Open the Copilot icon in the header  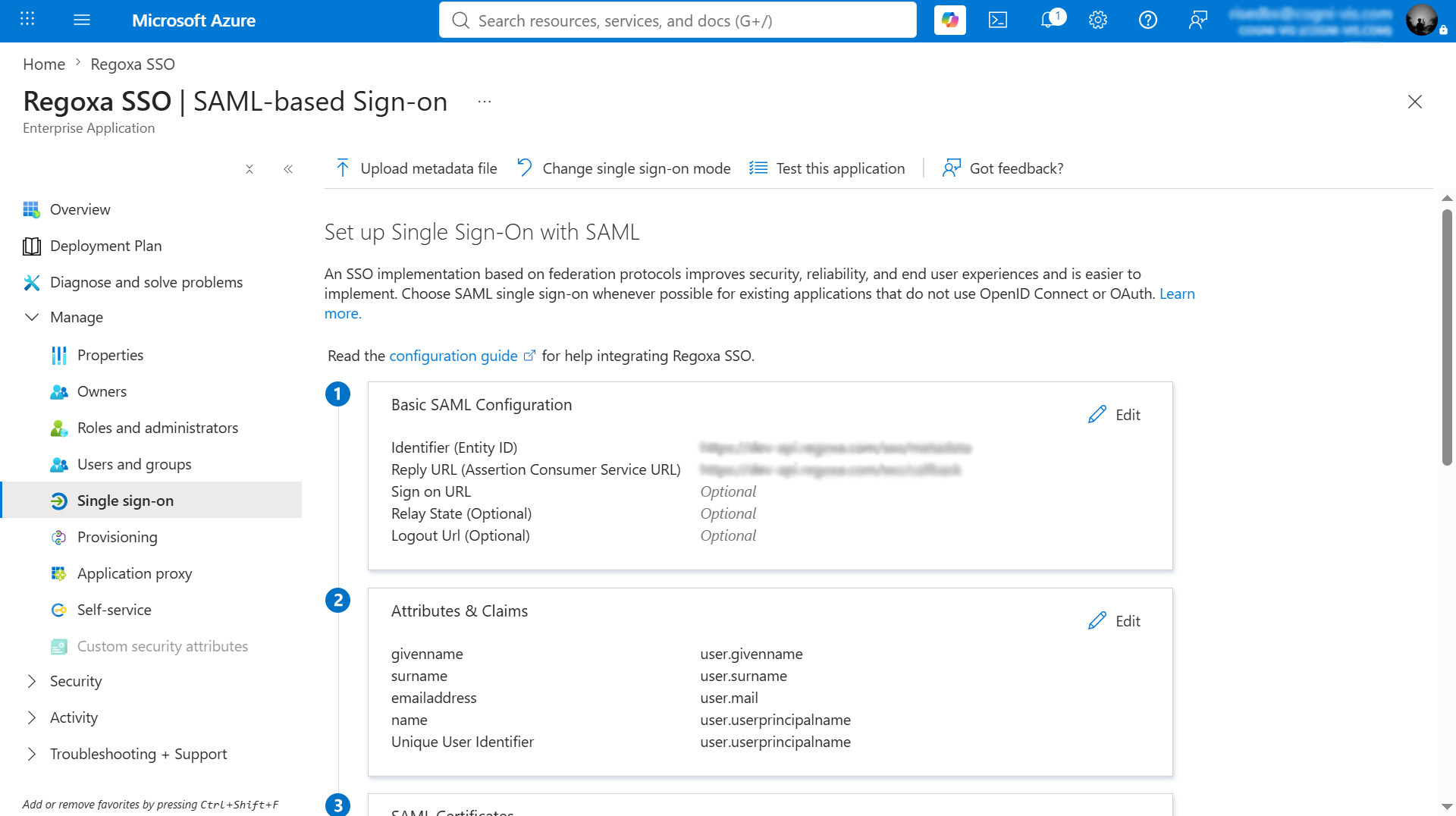click(x=949, y=20)
